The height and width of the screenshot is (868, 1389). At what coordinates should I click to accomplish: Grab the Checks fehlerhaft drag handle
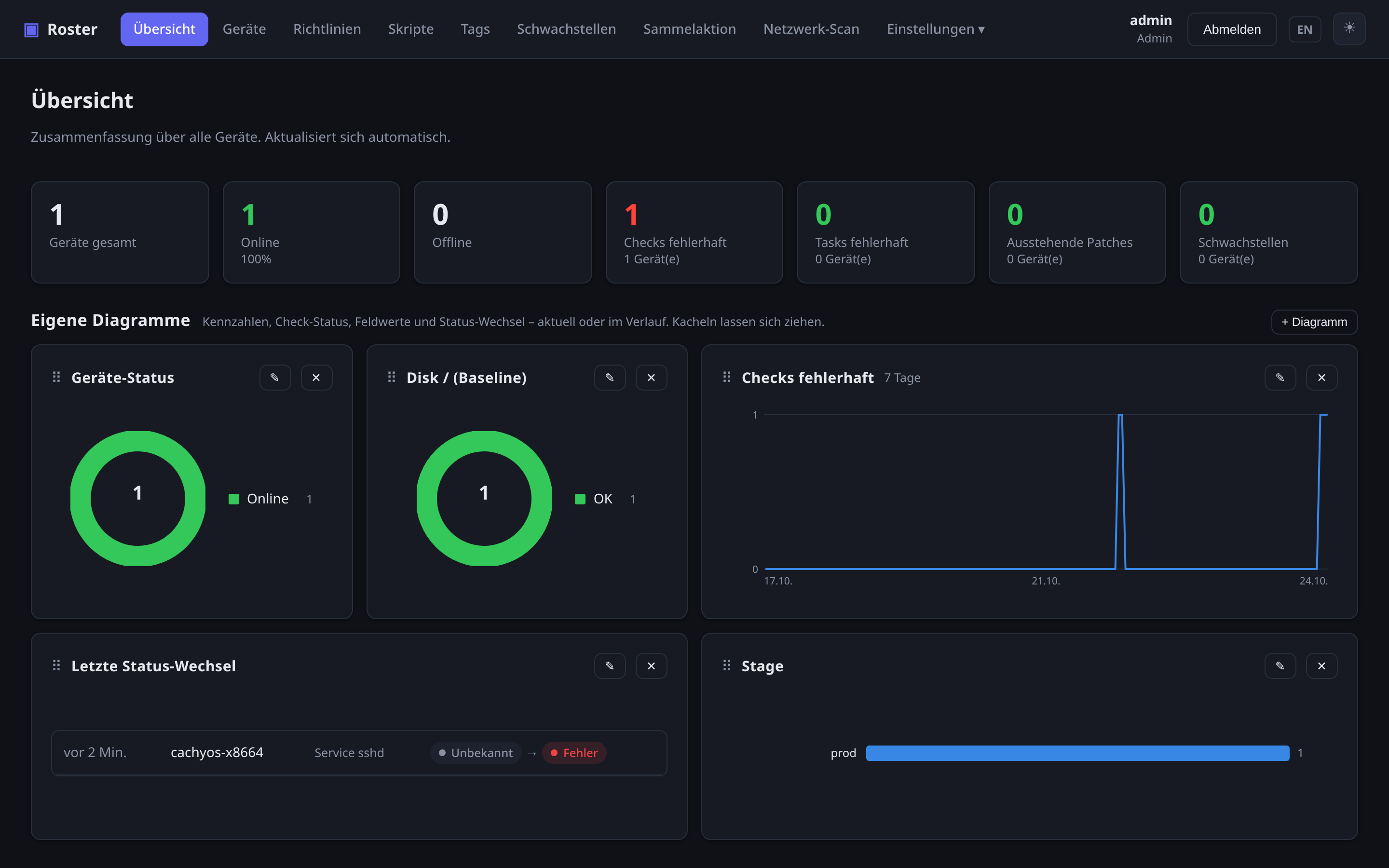click(727, 377)
